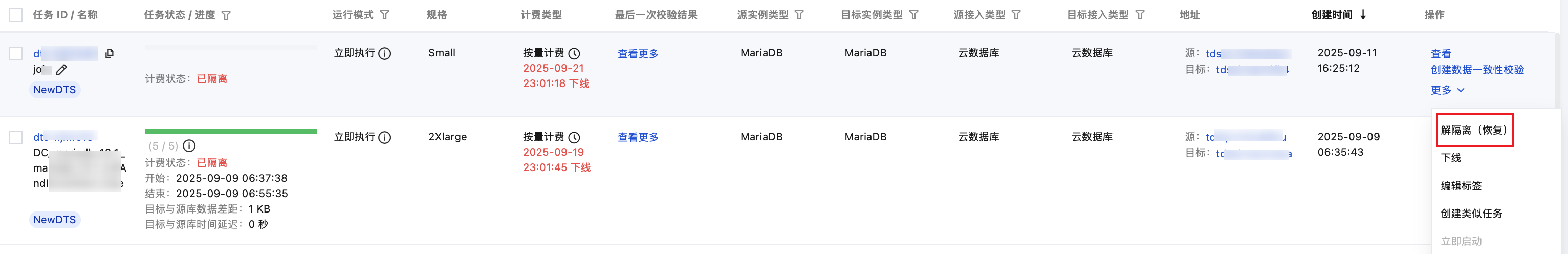Filter by target instance type
Screen dimensions: 1568x254
click(913, 15)
